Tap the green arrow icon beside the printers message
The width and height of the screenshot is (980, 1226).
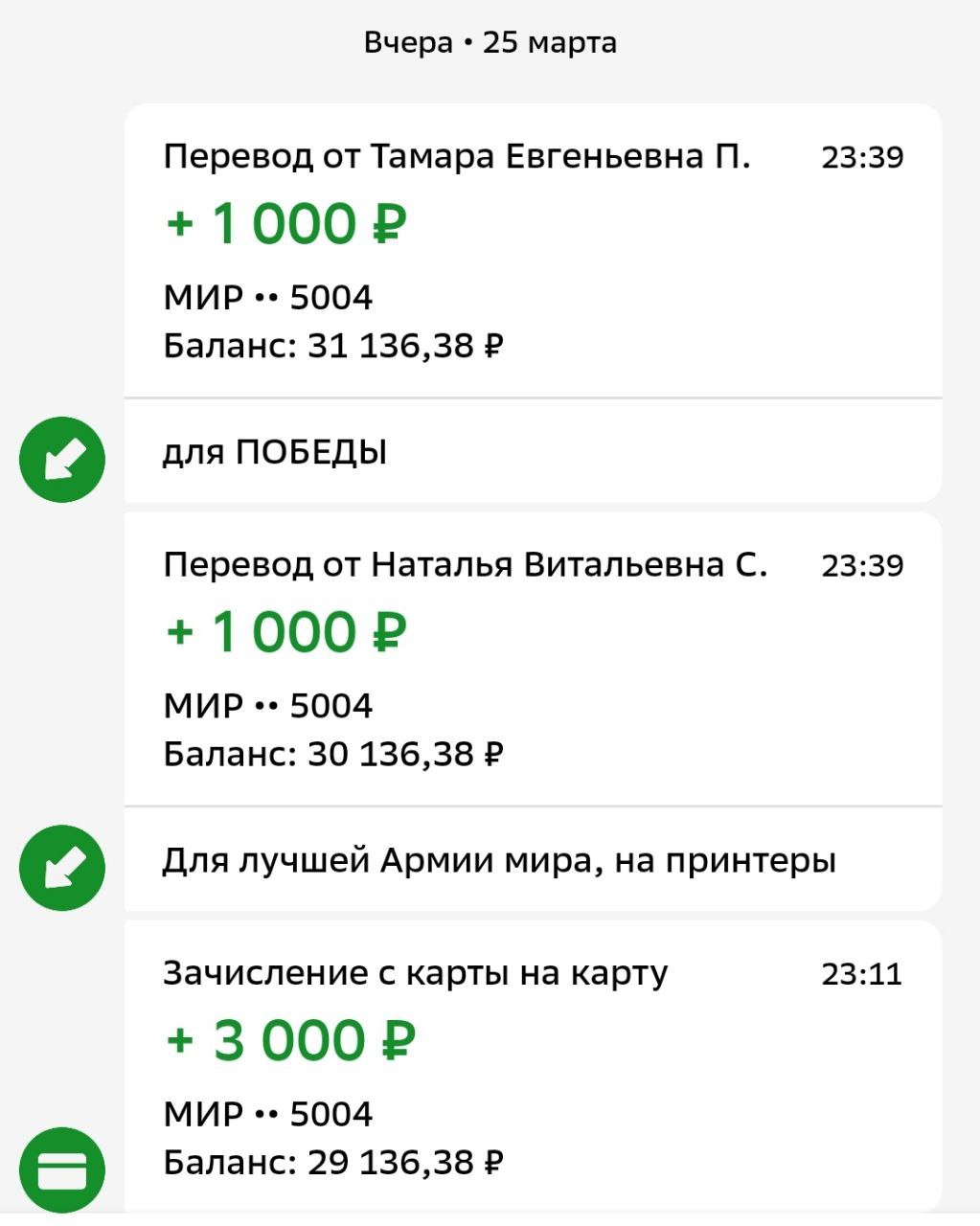(x=62, y=868)
